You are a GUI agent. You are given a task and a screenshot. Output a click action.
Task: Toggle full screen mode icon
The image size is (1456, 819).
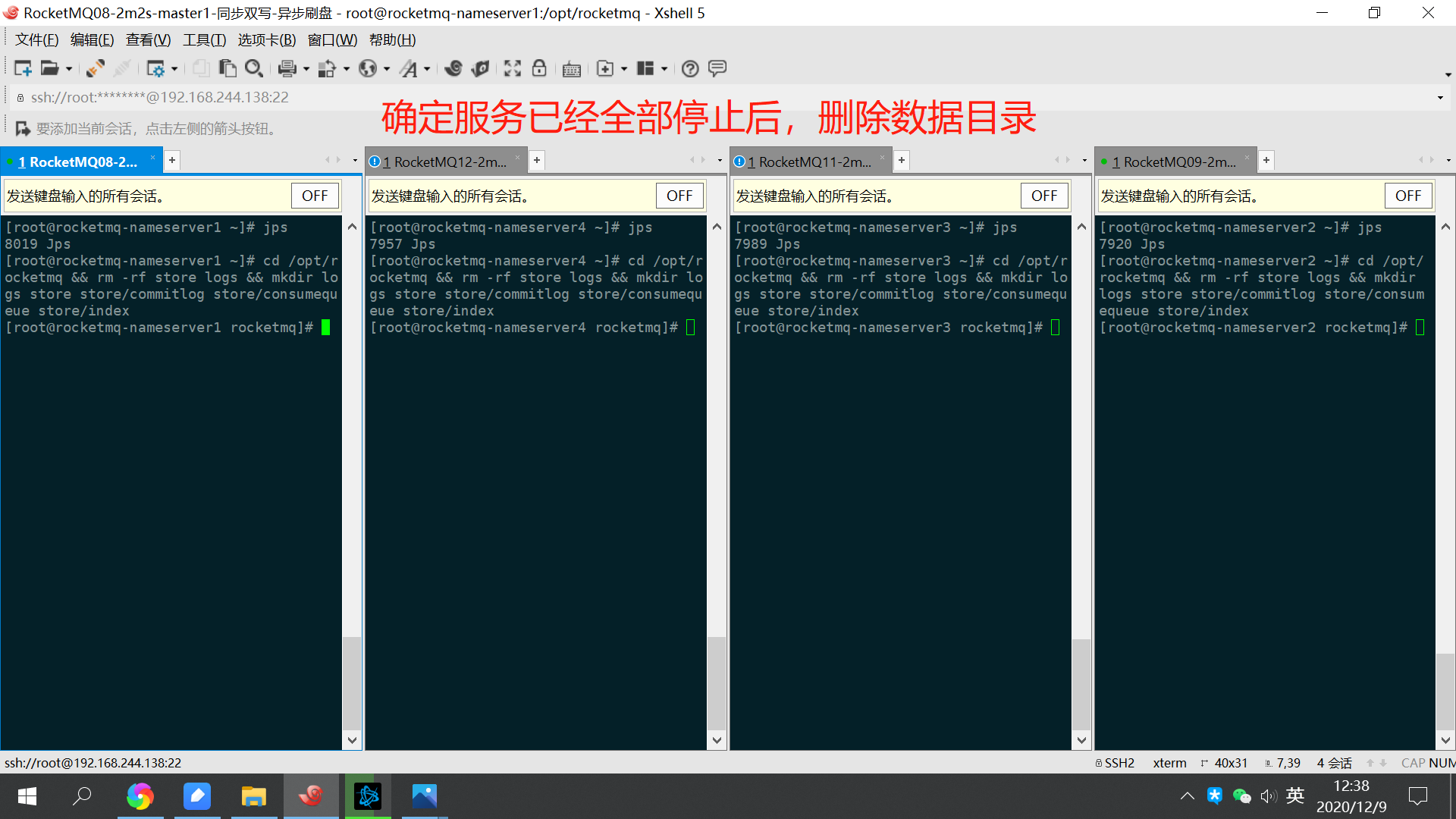pyautogui.click(x=513, y=68)
